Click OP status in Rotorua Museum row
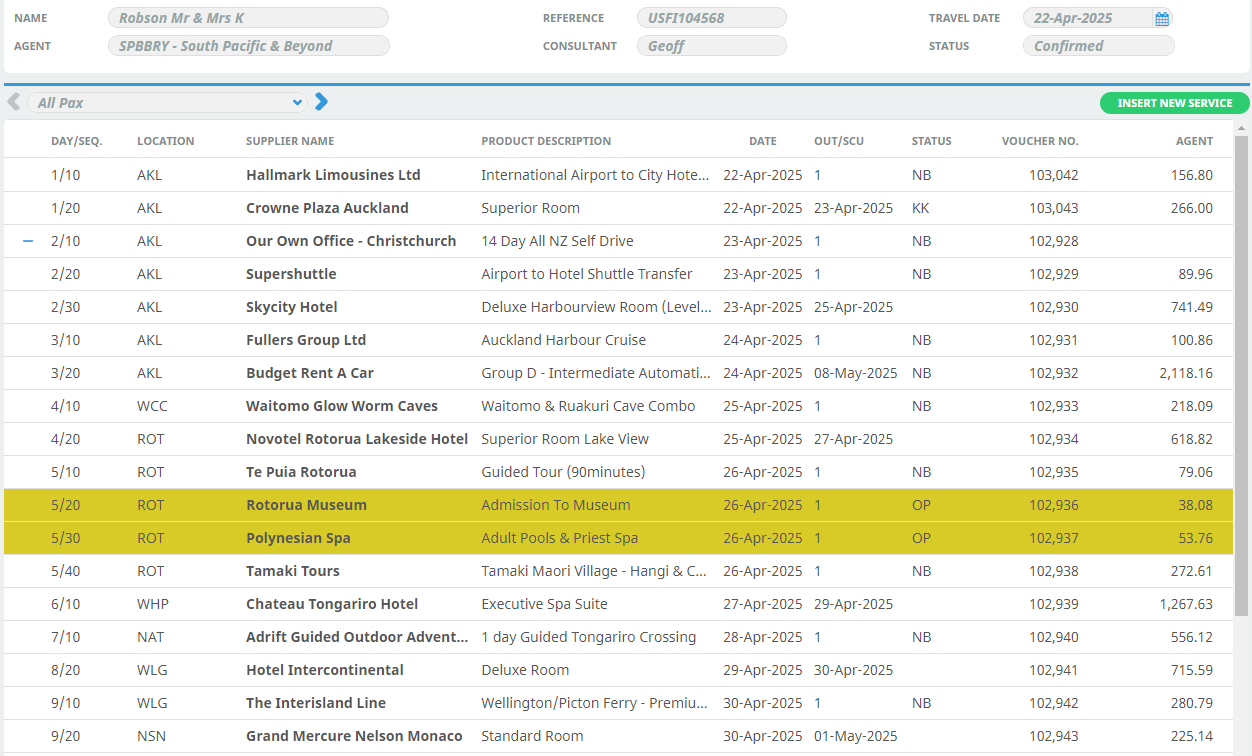1252x756 pixels. (921, 505)
